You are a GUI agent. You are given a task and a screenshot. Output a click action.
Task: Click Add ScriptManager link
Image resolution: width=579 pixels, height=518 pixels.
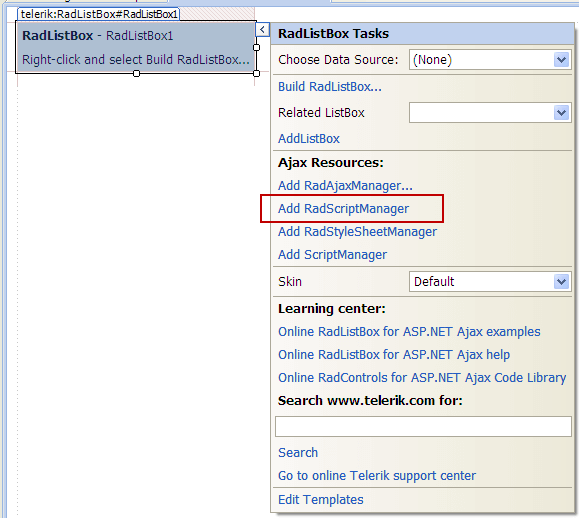tap(332, 254)
